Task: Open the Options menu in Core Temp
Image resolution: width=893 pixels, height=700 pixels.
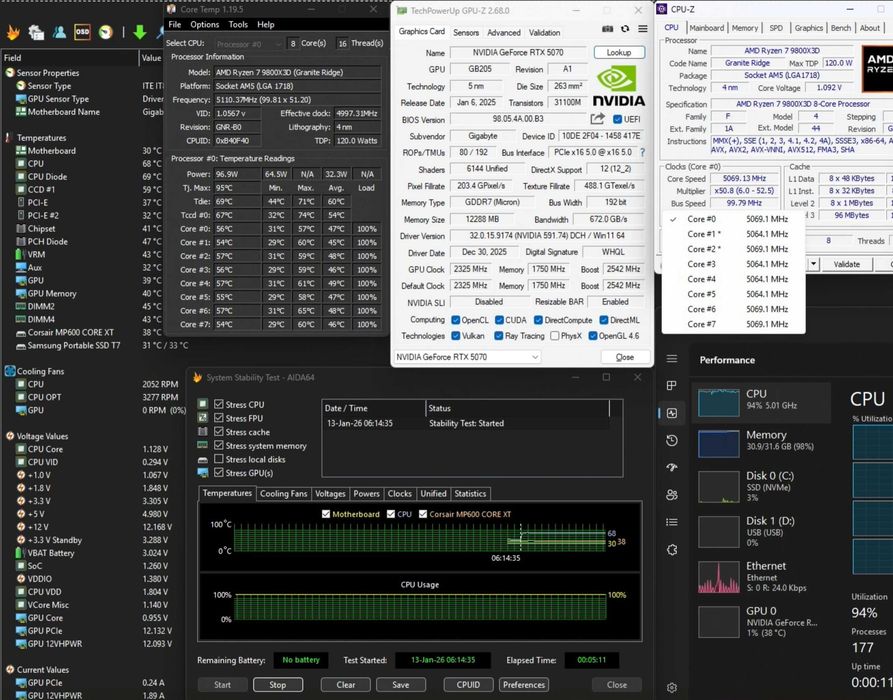Action: pyautogui.click(x=204, y=24)
